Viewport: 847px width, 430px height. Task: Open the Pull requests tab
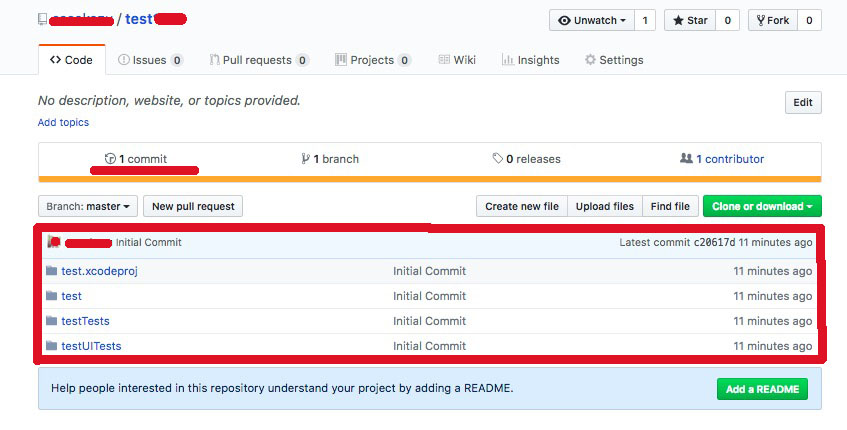pyautogui.click(x=259, y=60)
